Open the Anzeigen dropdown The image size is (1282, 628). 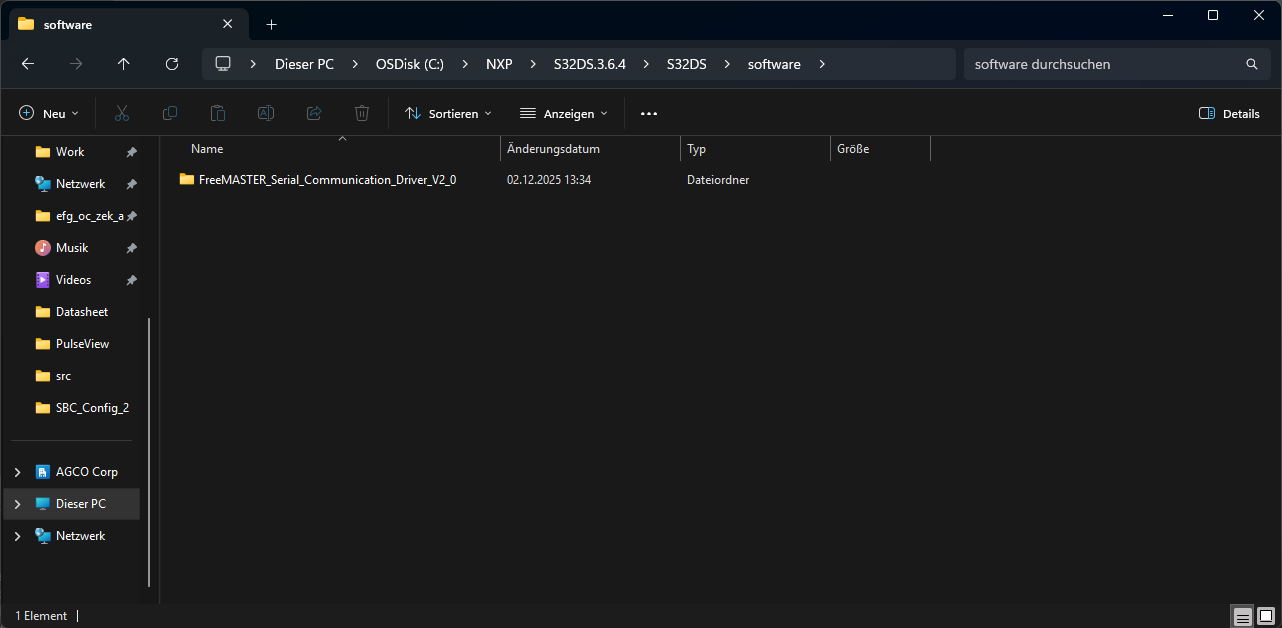(564, 113)
